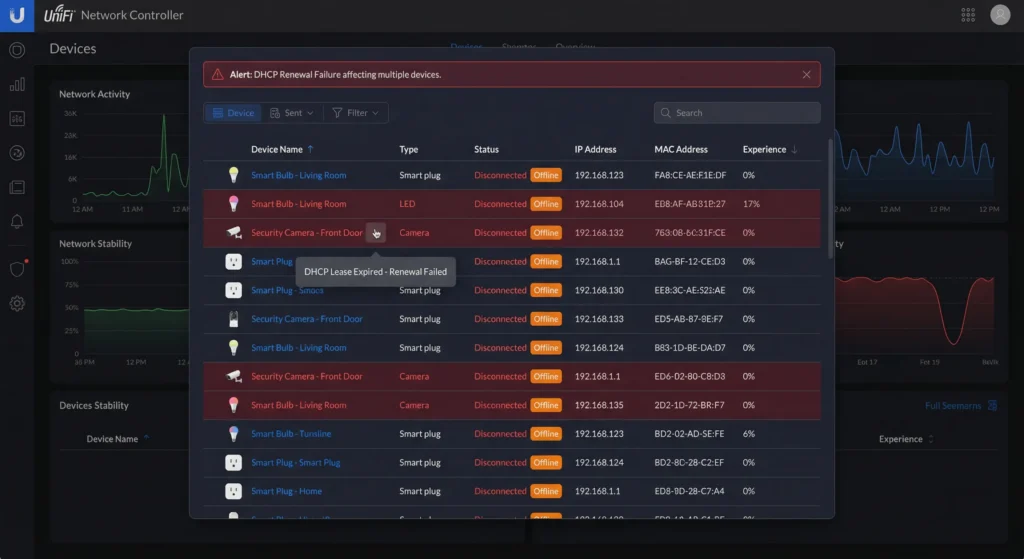1024x559 pixels.
Task: Click plug icon for Smart Plug - Smart Plug
Action: pos(233,462)
